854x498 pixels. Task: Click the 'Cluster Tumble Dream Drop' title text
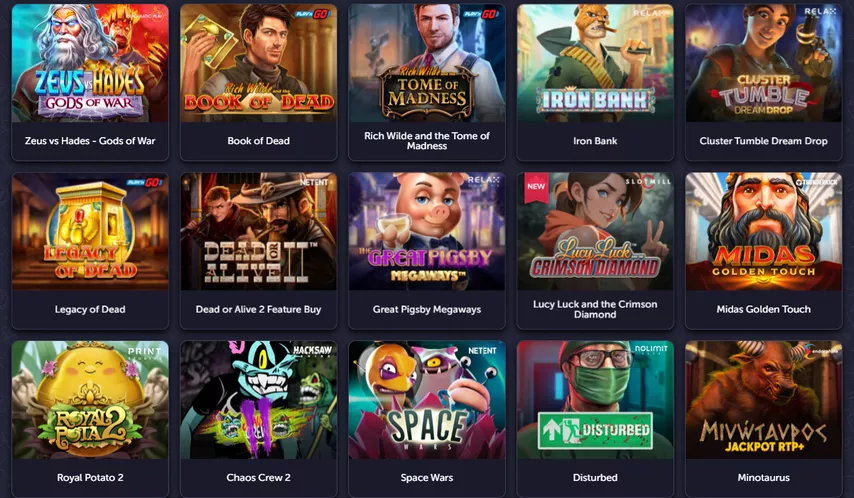(763, 141)
